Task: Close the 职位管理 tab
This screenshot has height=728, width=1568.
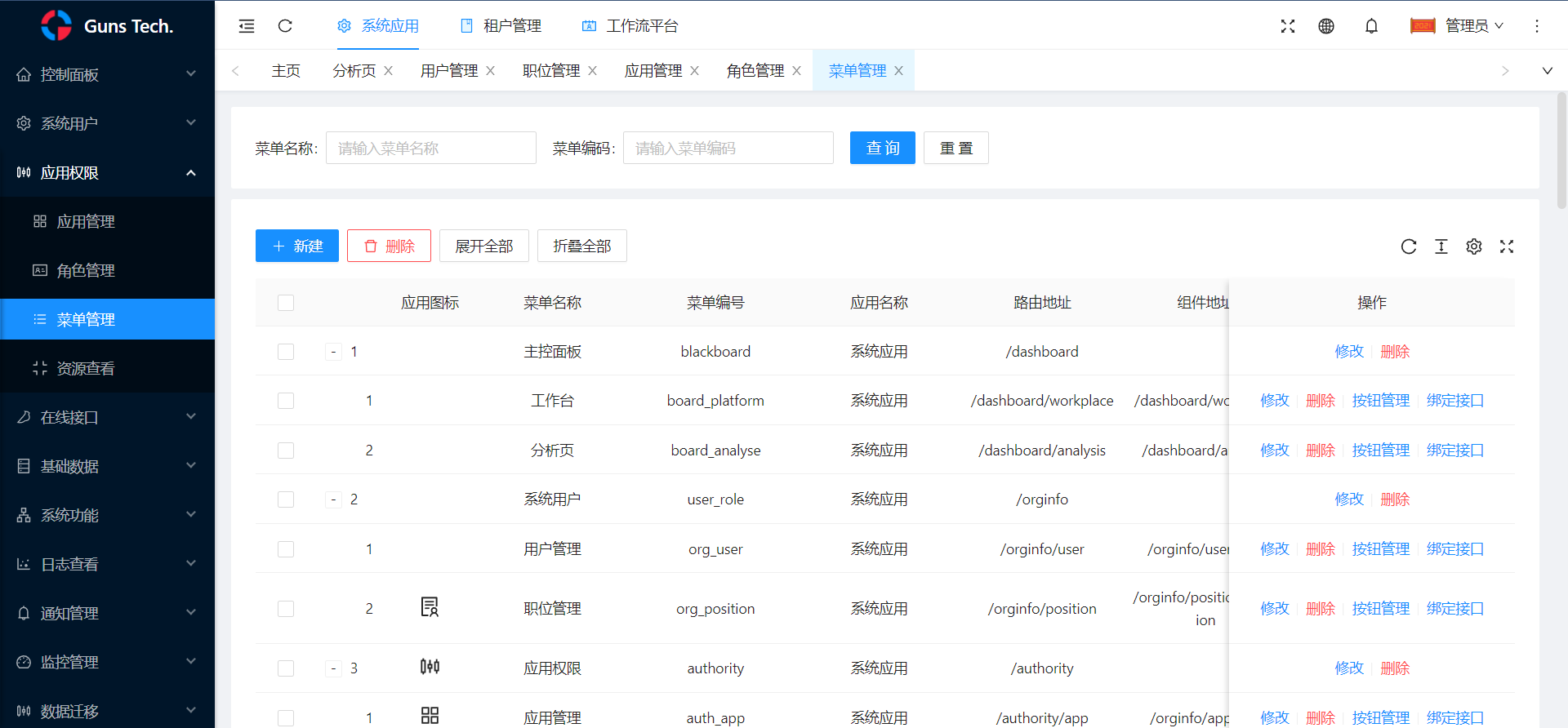Action: (x=593, y=71)
